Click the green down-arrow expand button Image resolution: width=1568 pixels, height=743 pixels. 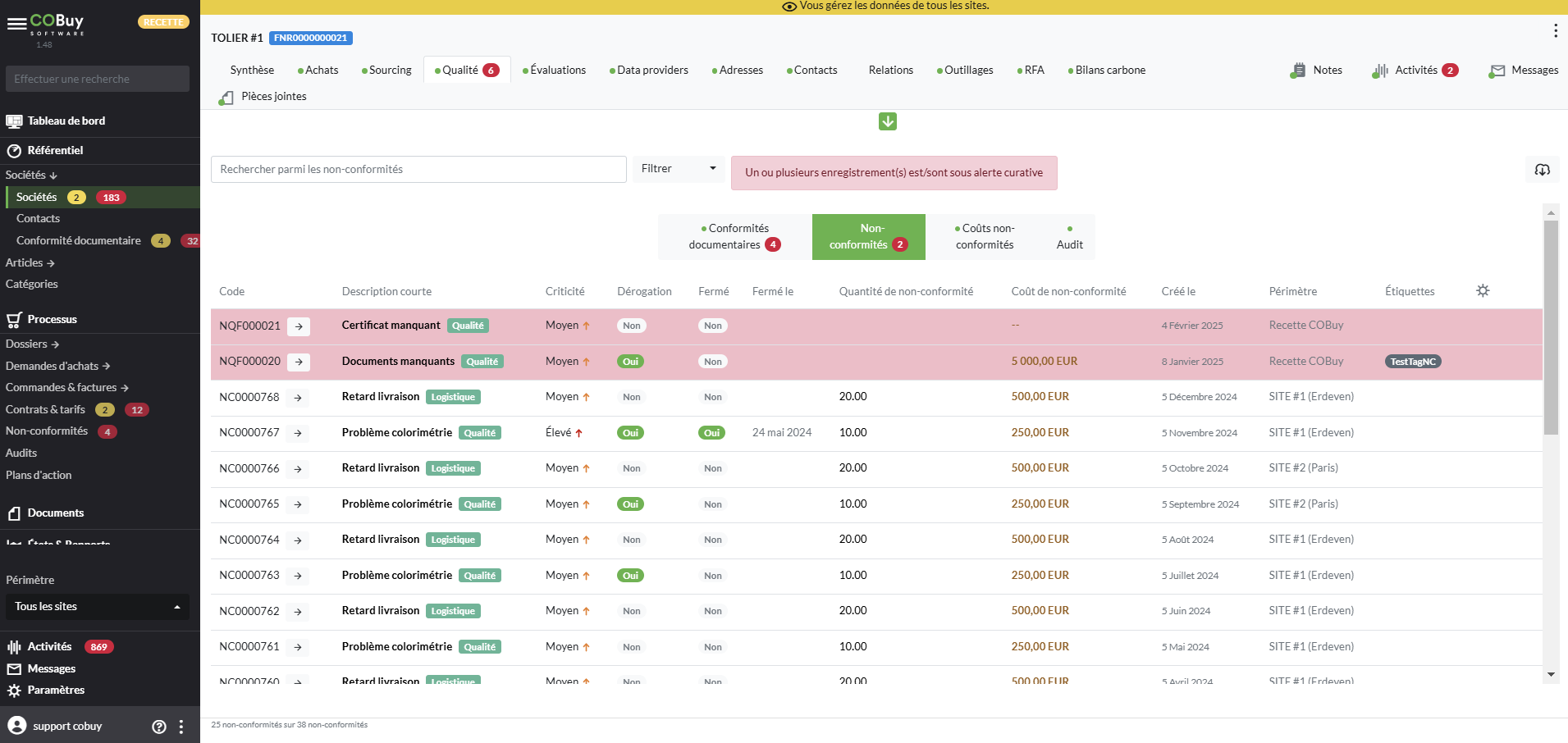coord(888,121)
